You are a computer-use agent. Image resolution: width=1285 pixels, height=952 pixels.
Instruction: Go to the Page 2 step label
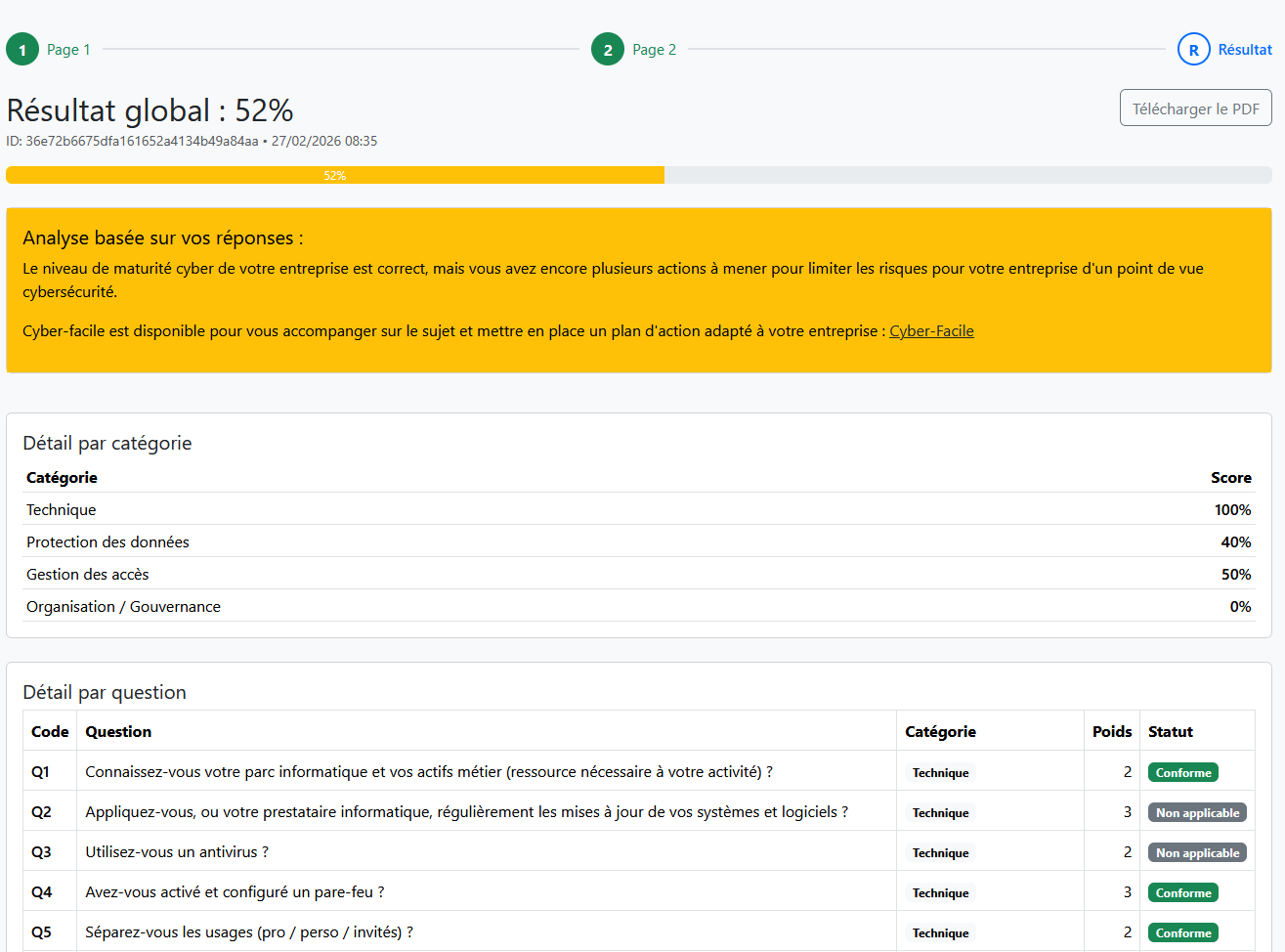click(x=654, y=50)
